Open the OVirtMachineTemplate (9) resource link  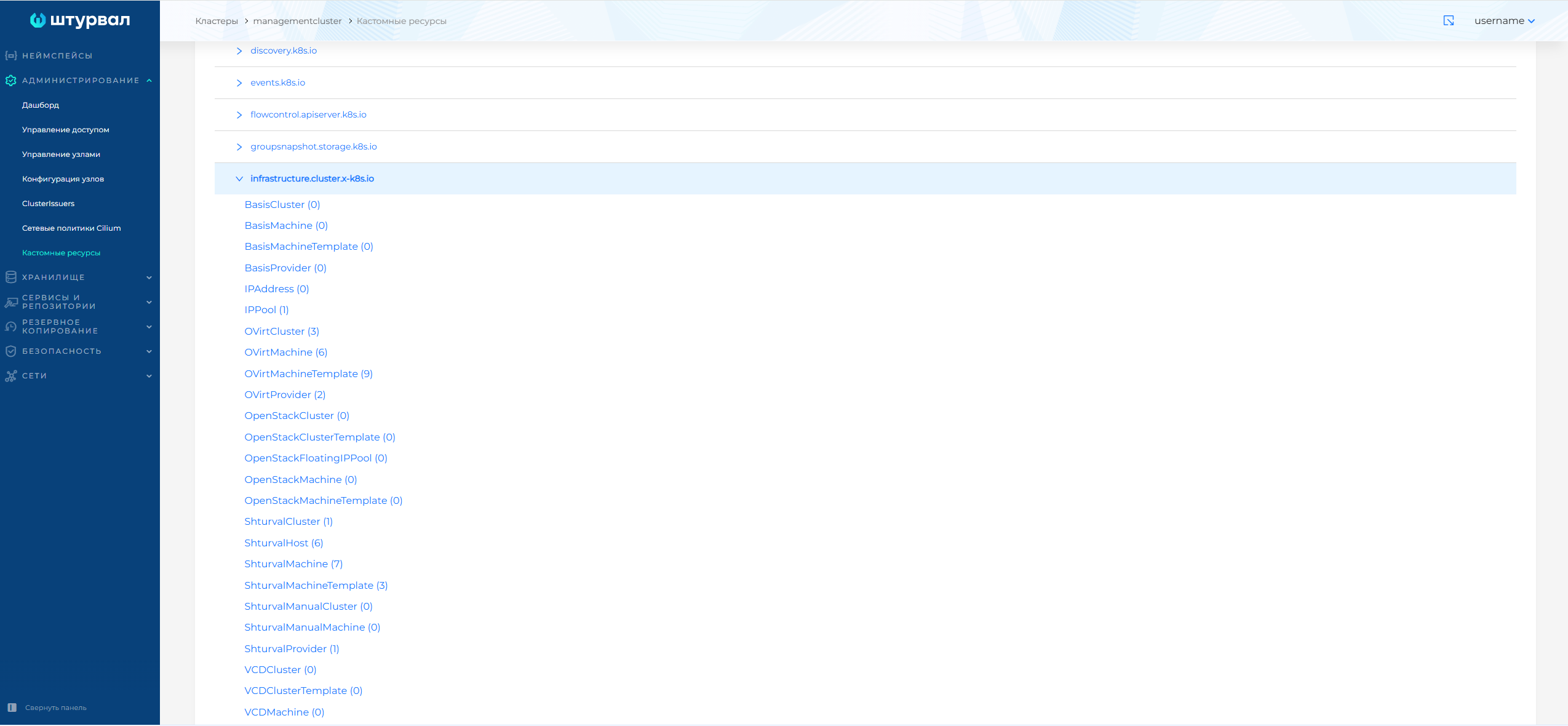click(308, 373)
